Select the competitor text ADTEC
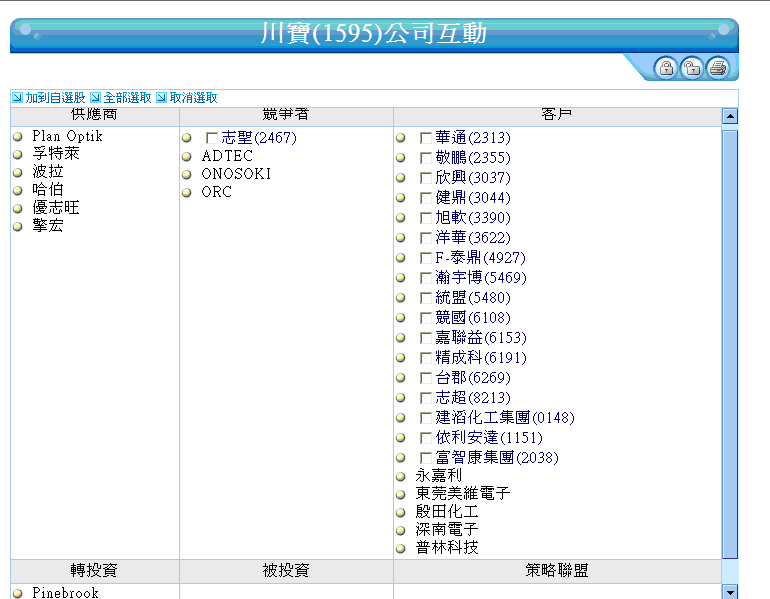 coord(227,156)
